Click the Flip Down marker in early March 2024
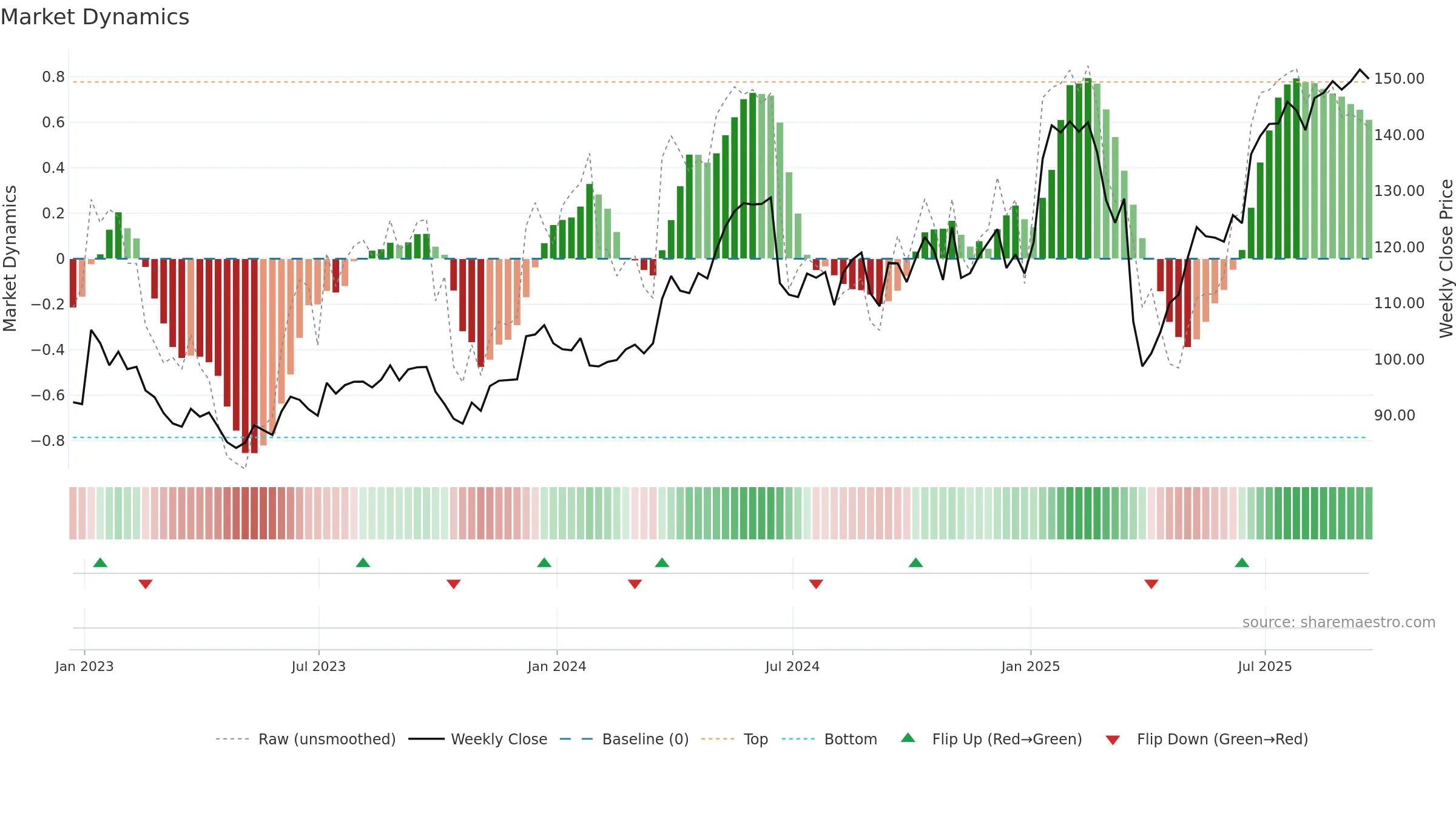 pos(635,584)
